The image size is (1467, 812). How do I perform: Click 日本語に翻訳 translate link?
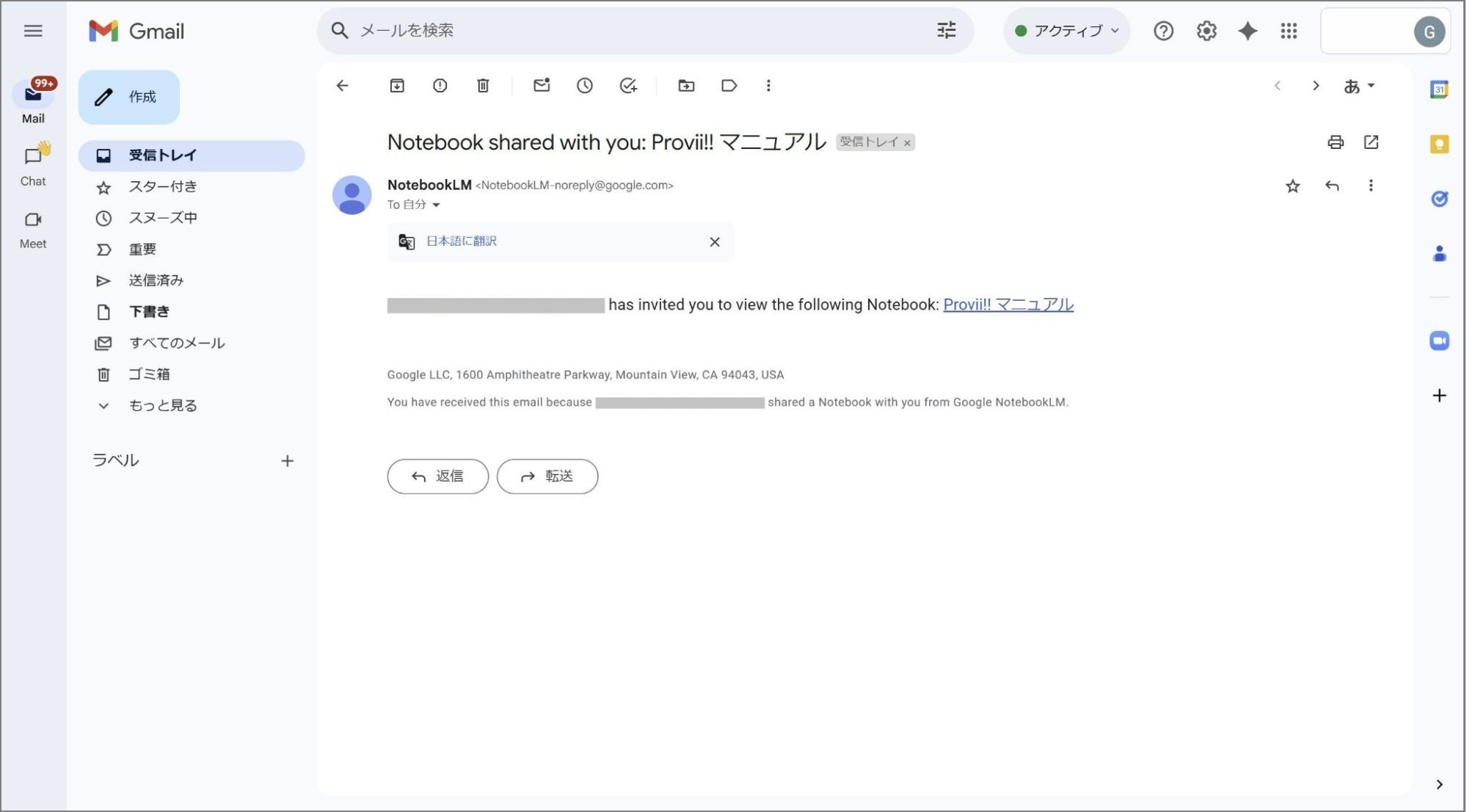(x=462, y=241)
